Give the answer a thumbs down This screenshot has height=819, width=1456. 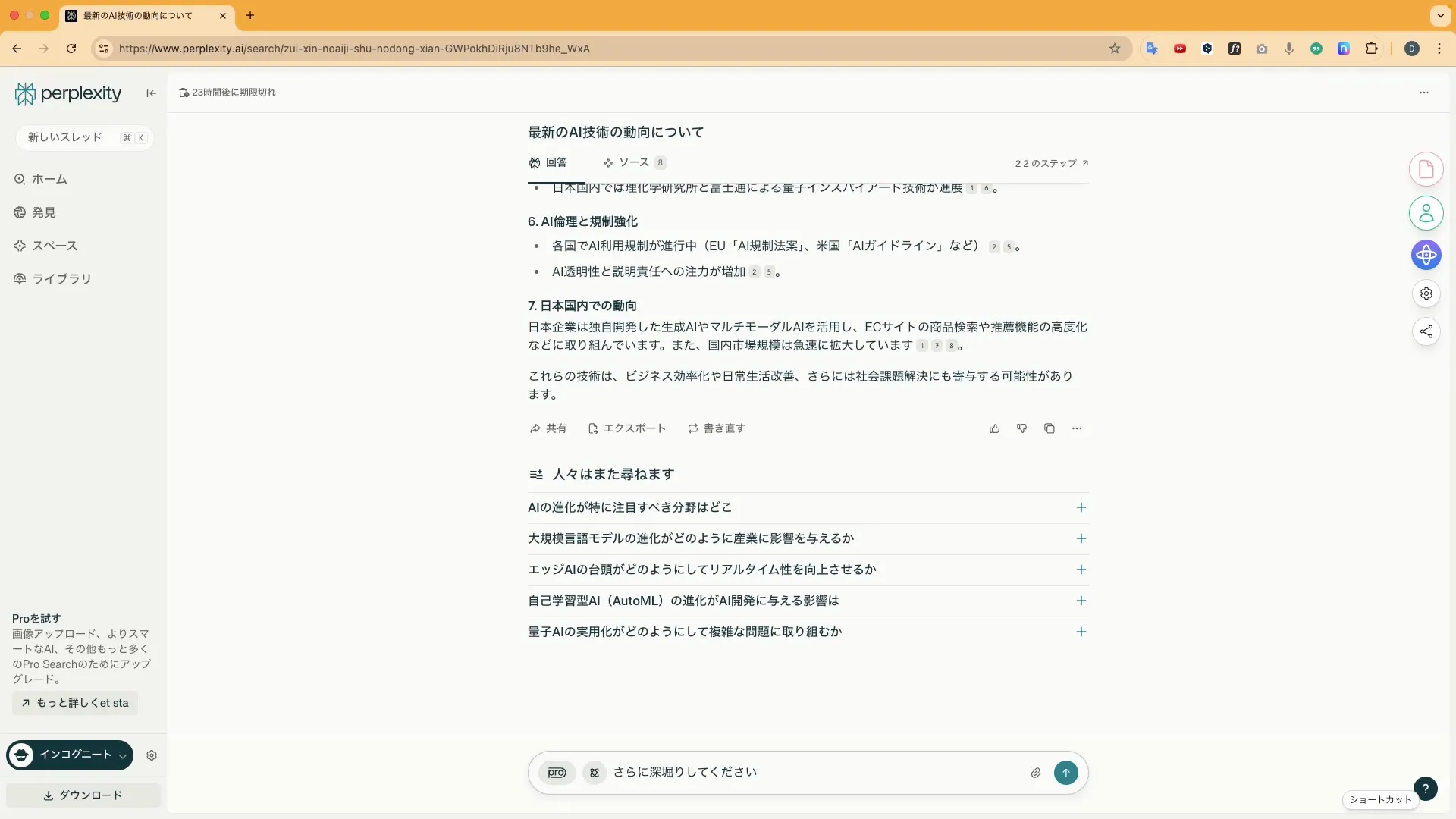[x=1021, y=428]
